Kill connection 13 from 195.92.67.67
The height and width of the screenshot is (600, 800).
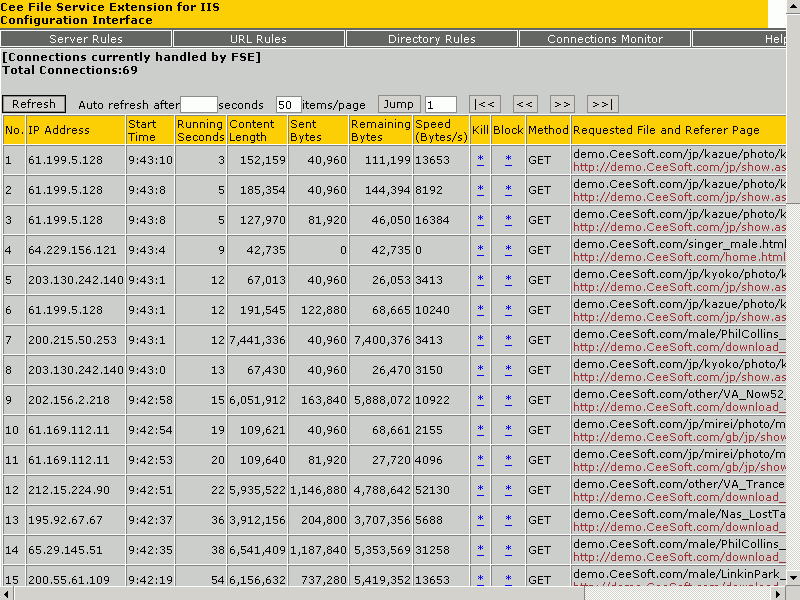point(480,520)
